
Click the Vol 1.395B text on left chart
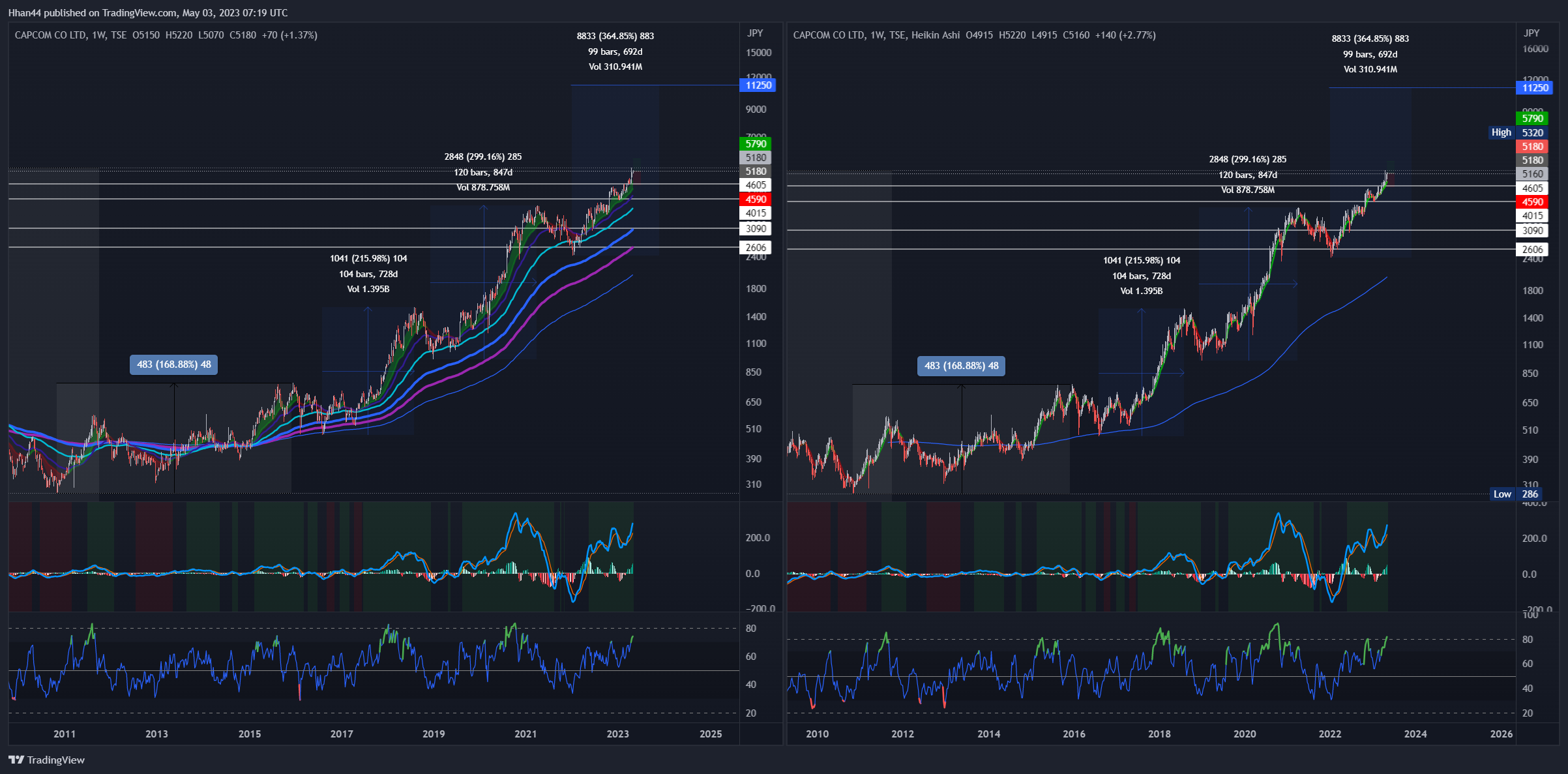tap(368, 290)
